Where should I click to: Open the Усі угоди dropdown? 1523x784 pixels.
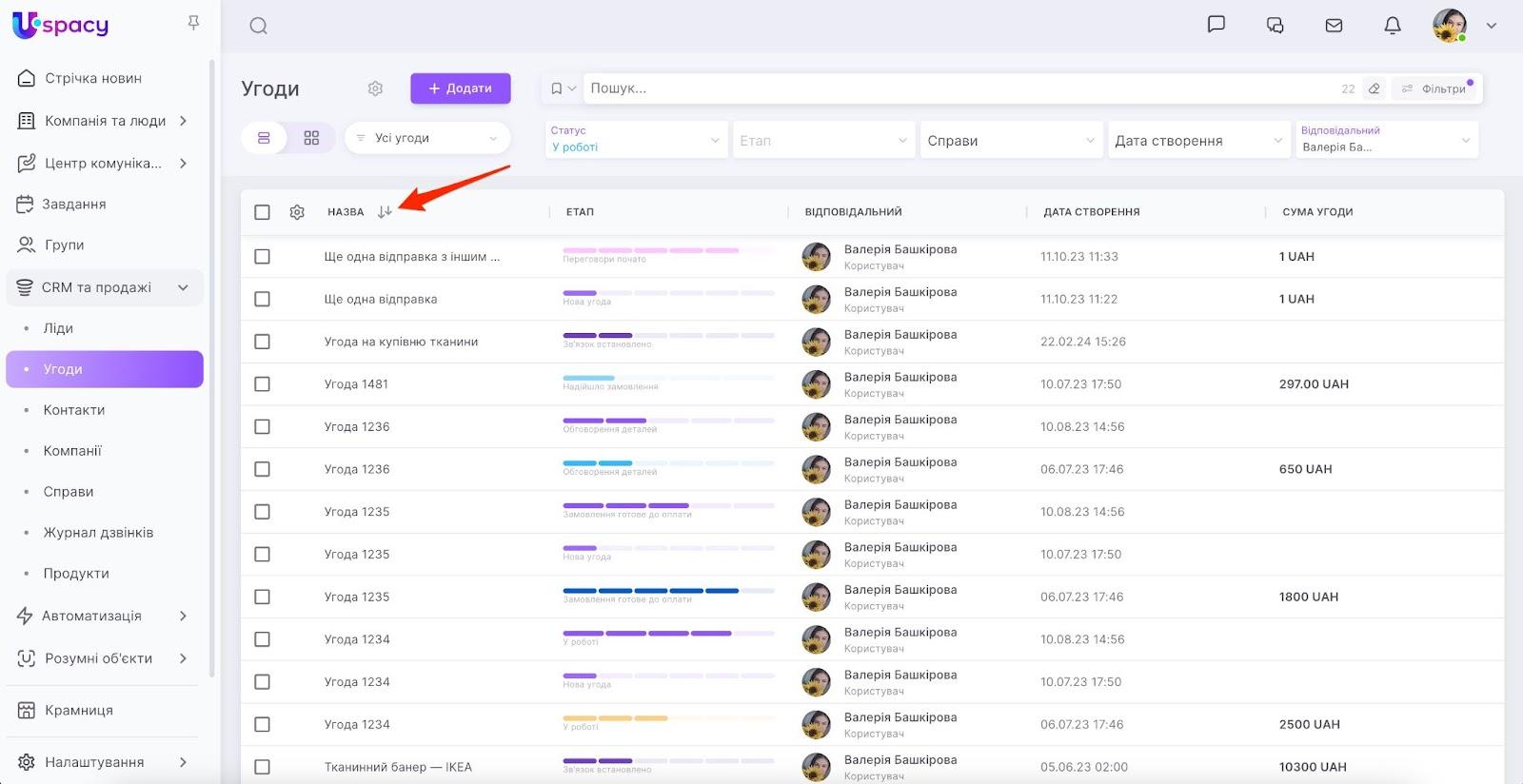(427, 138)
